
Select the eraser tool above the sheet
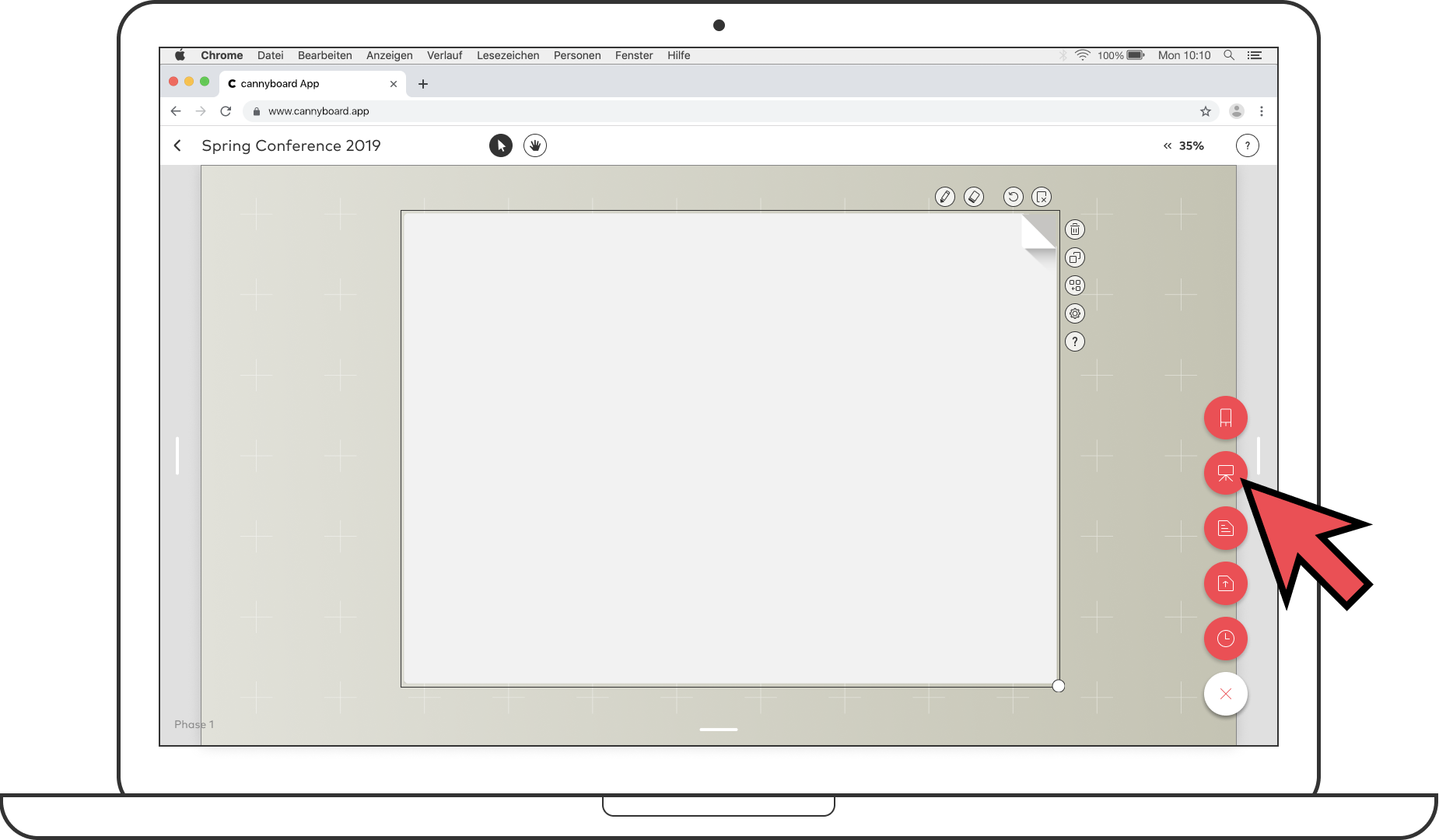pyautogui.click(x=974, y=197)
